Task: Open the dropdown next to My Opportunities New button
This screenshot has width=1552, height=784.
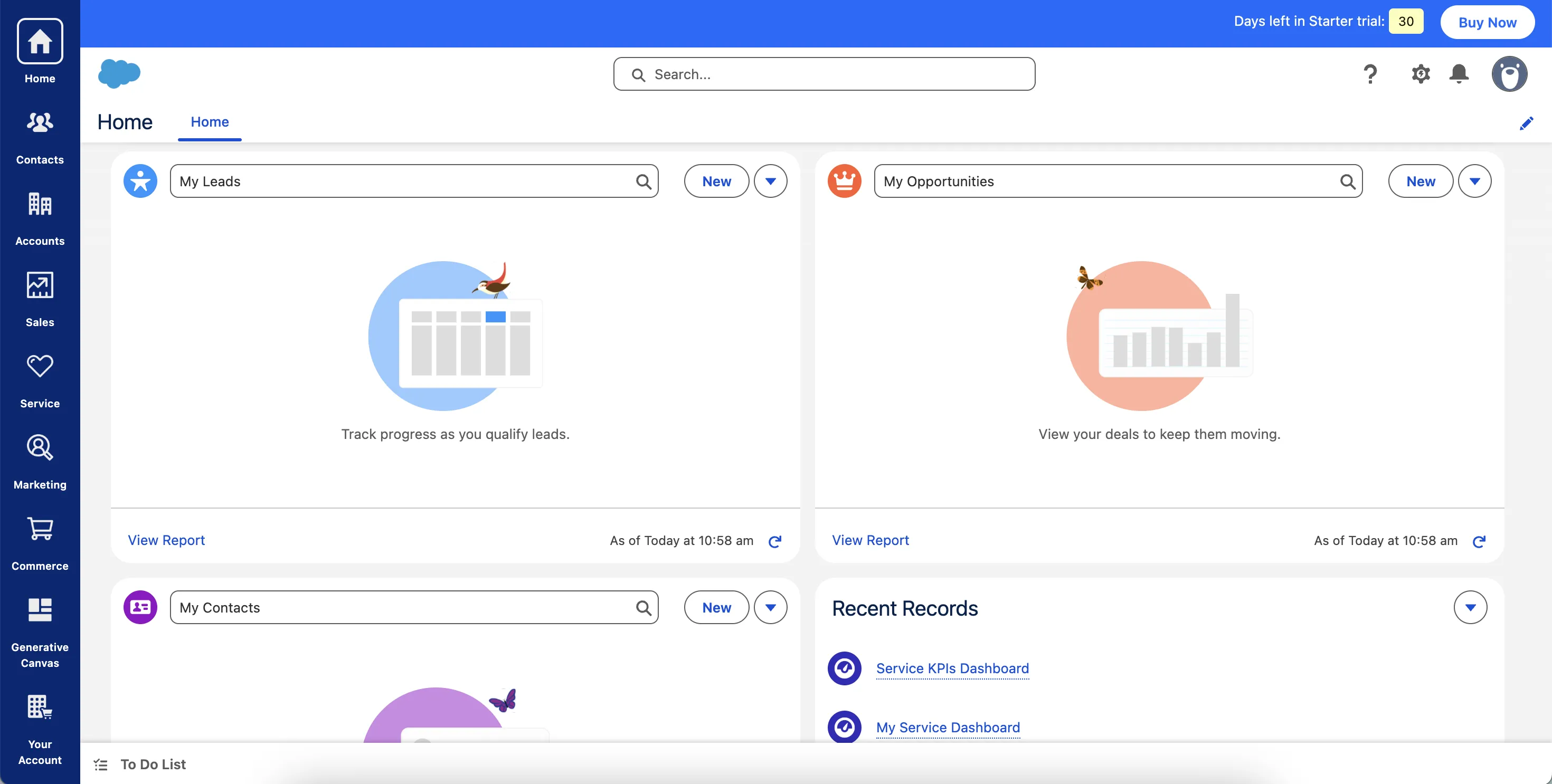Action: click(1475, 180)
